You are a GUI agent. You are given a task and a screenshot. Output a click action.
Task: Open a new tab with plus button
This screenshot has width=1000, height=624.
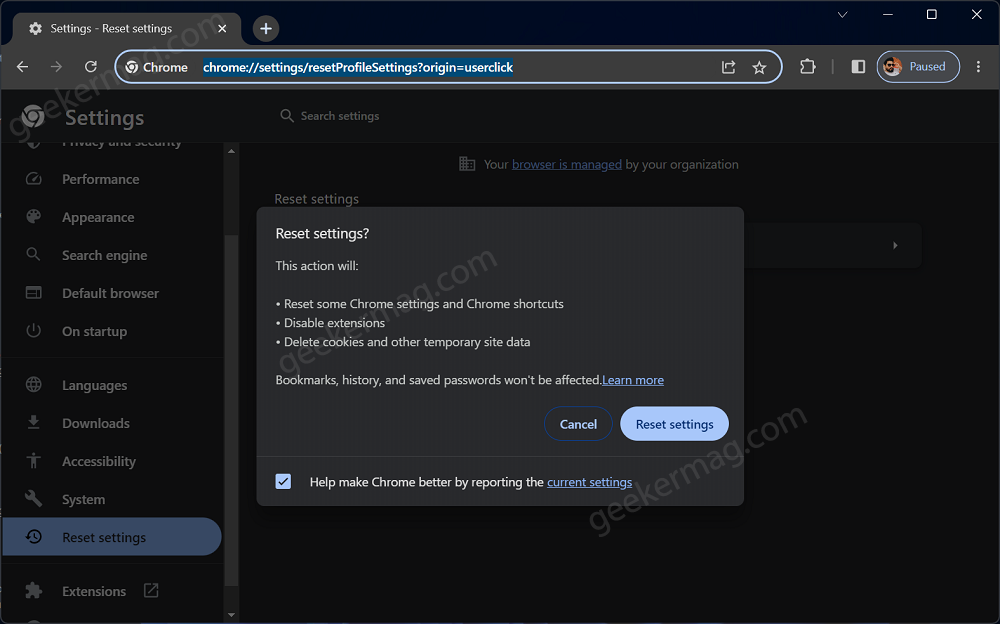click(x=266, y=28)
